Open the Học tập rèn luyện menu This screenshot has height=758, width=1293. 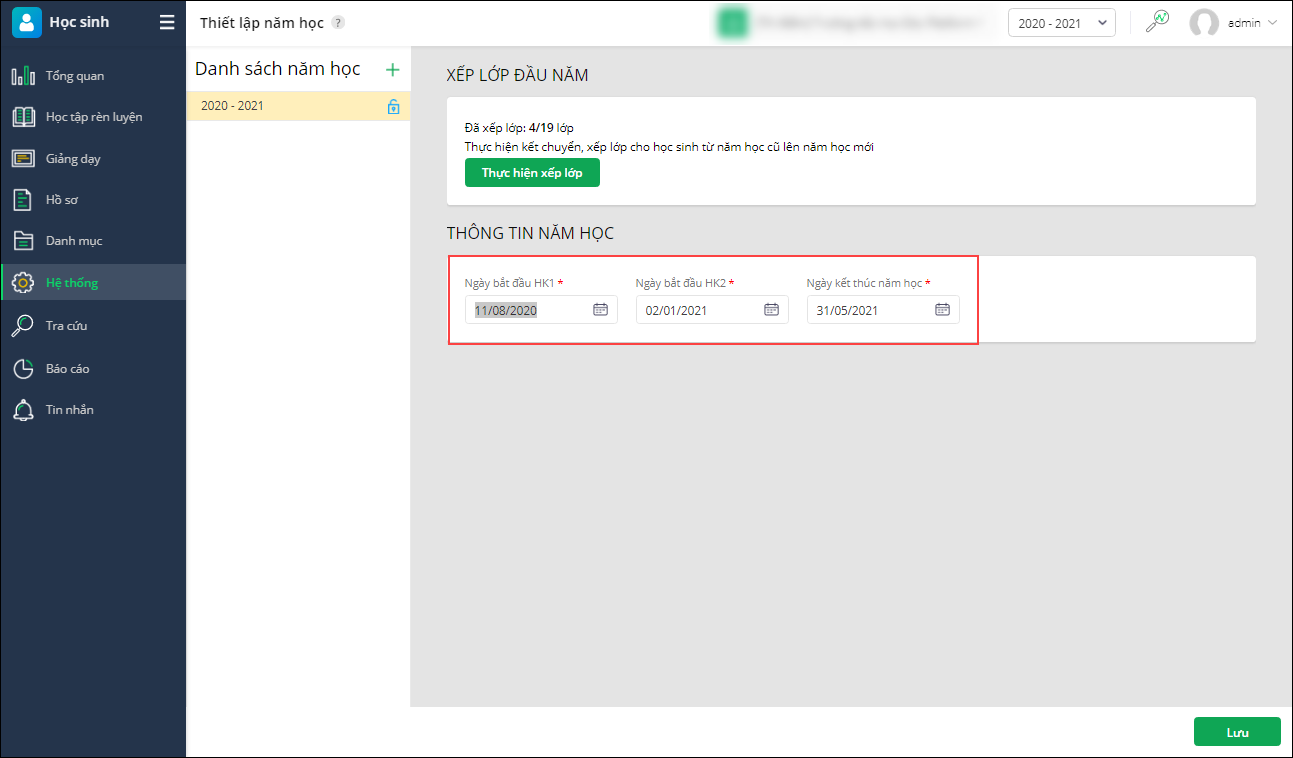pyautogui.click(x=93, y=117)
